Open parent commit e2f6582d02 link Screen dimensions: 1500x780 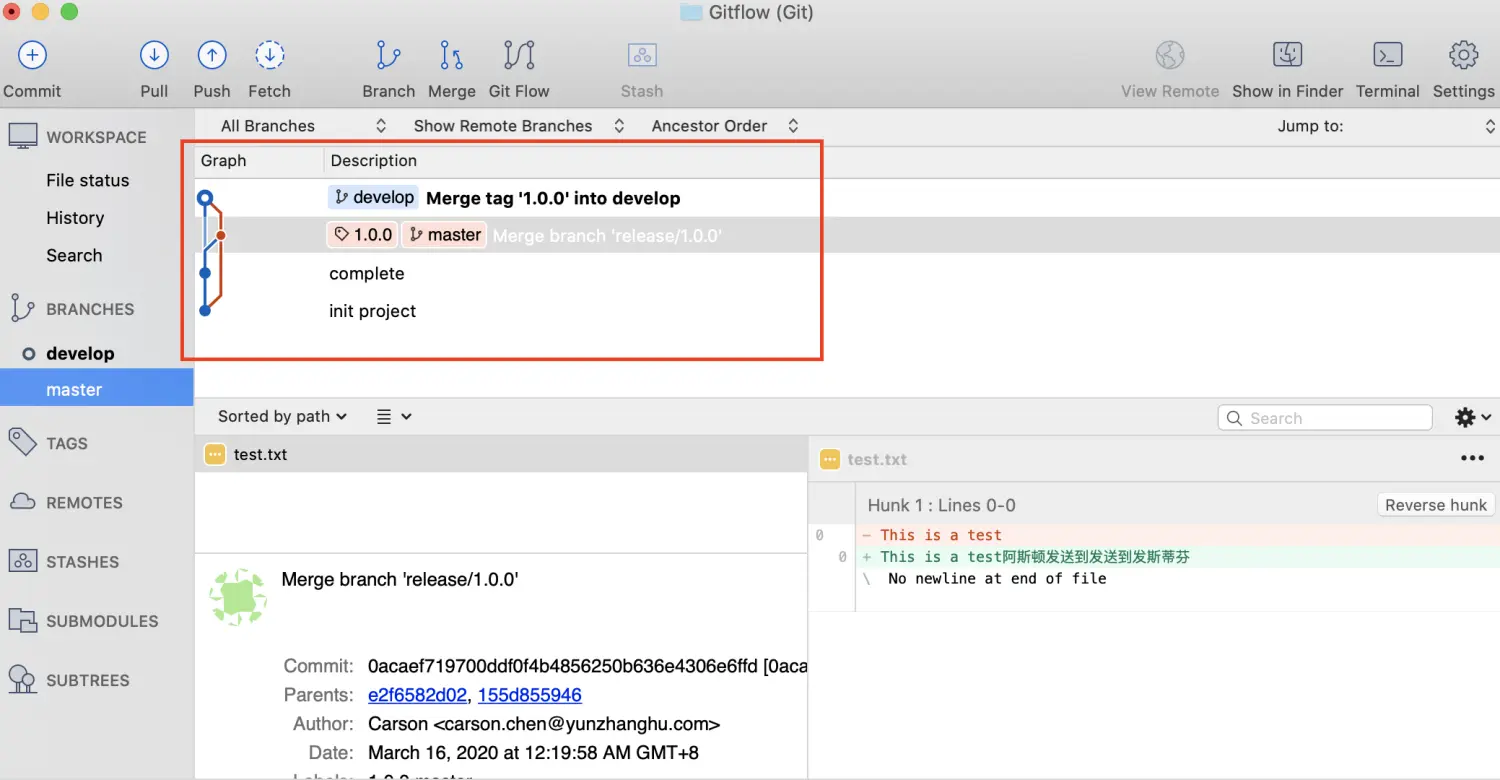click(417, 695)
